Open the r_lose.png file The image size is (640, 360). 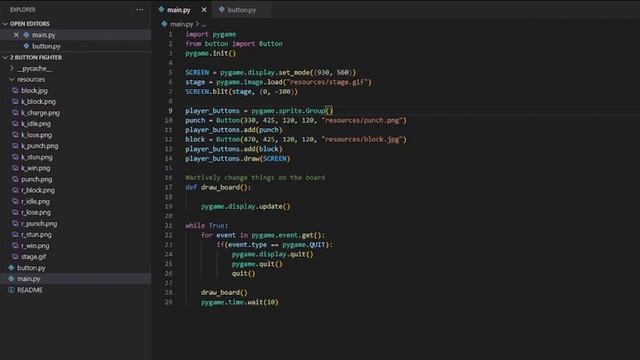[x=36, y=212]
